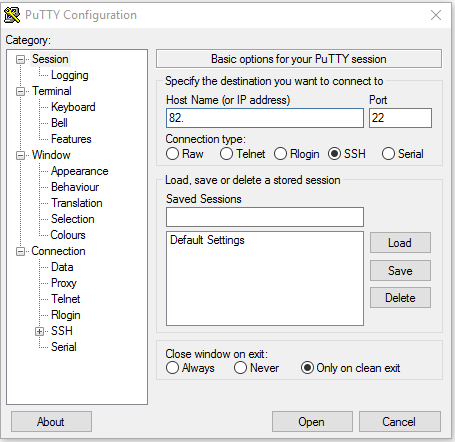Set close window on exit to Never
Screen dimensions: 455x442
pos(240,368)
